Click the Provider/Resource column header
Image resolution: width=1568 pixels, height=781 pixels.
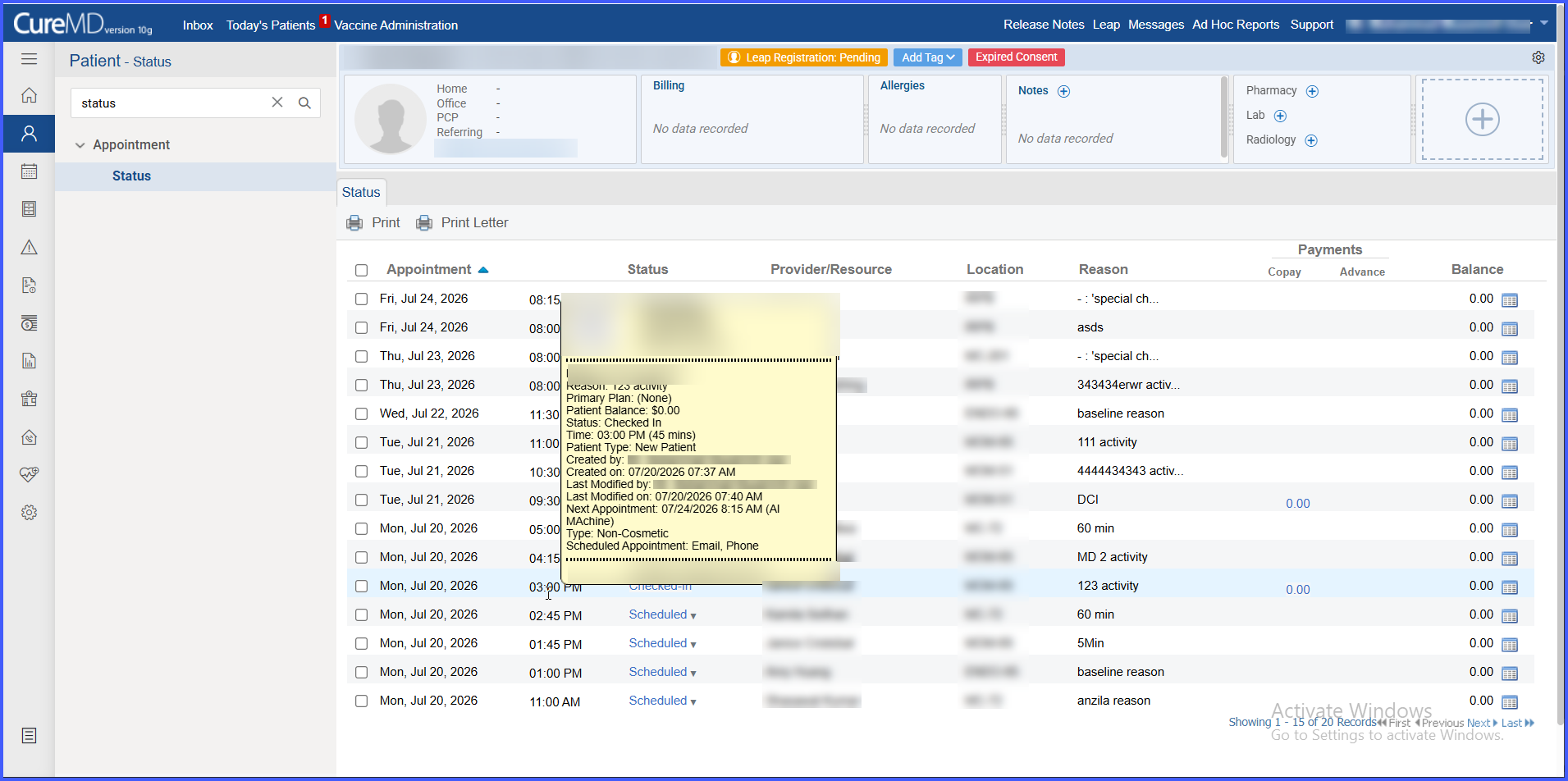click(x=830, y=270)
